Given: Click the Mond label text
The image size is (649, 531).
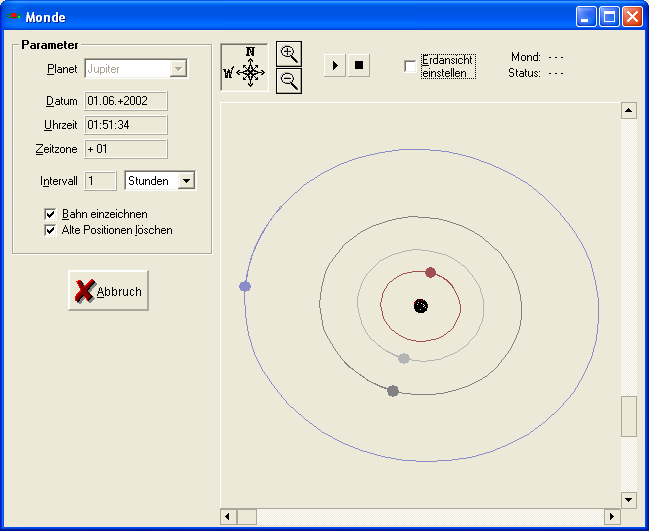Looking at the screenshot, I should (526, 57).
